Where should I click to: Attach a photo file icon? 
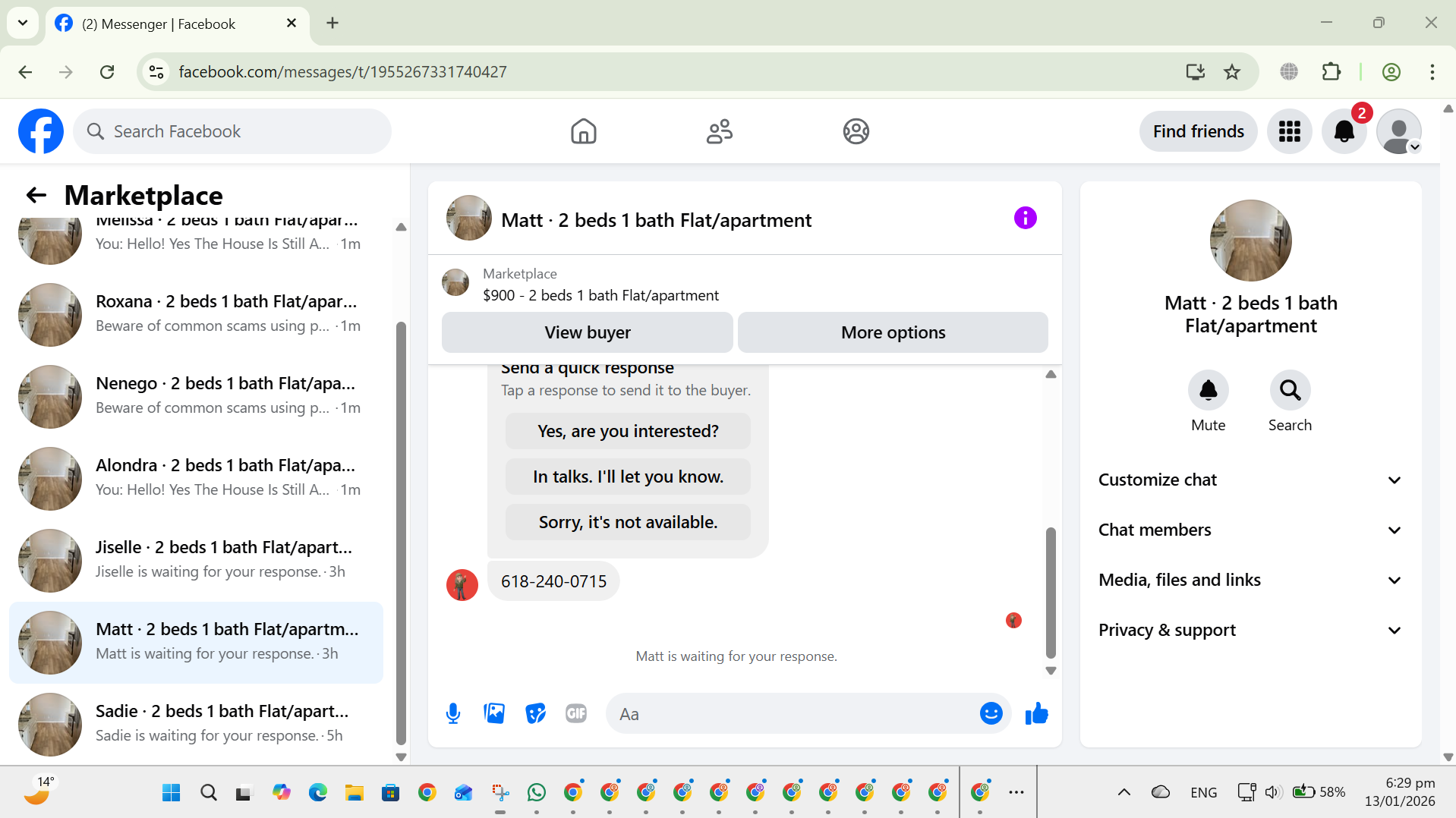[494, 713]
